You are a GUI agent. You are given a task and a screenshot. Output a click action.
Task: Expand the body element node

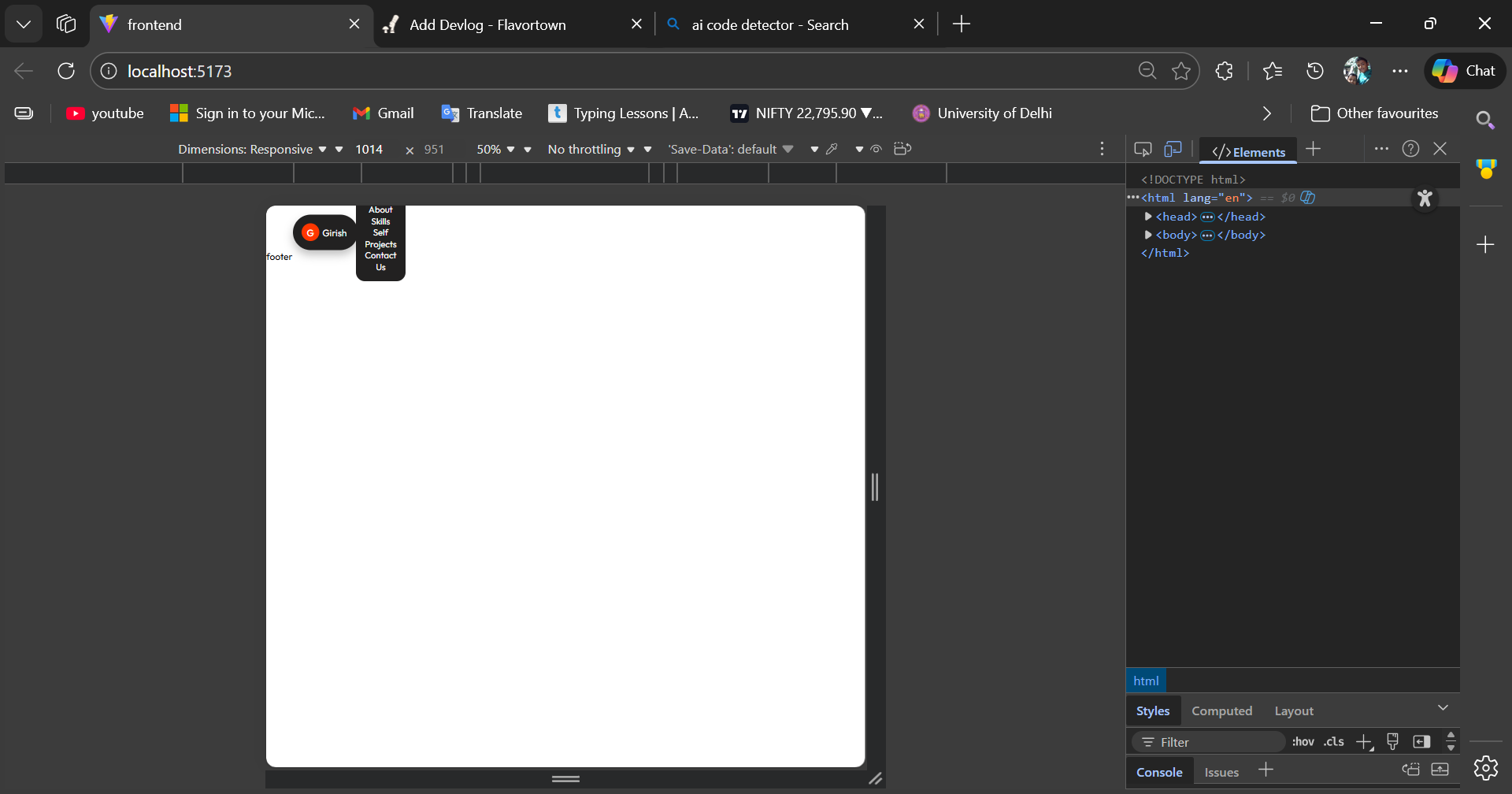(1148, 235)
